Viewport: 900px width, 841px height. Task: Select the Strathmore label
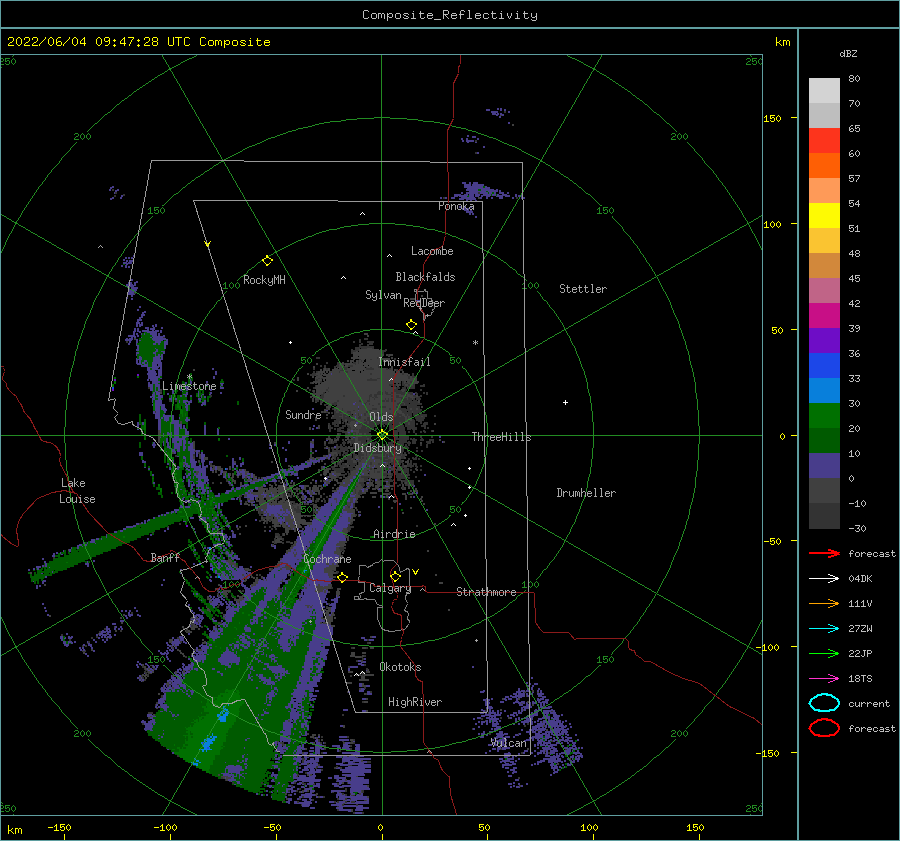point(486,592)
